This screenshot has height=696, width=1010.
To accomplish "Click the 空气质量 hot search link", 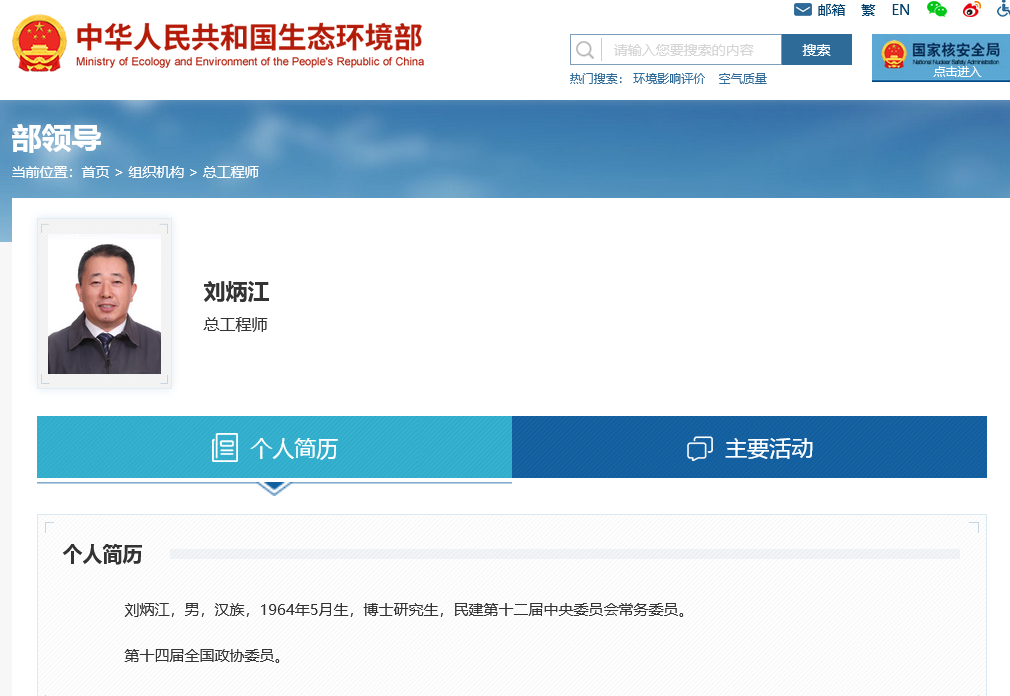I will 743,79.
